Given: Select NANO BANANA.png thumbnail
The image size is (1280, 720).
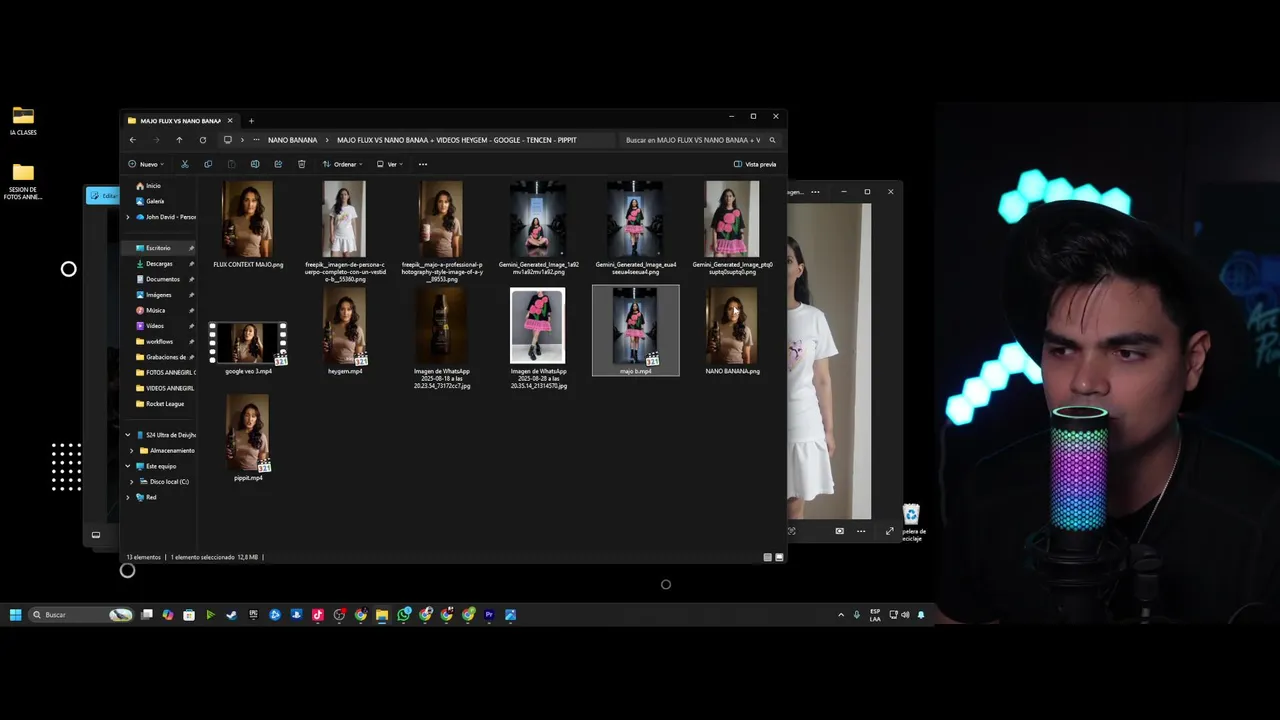Looking at the screenshot, I should click(732, 326).
